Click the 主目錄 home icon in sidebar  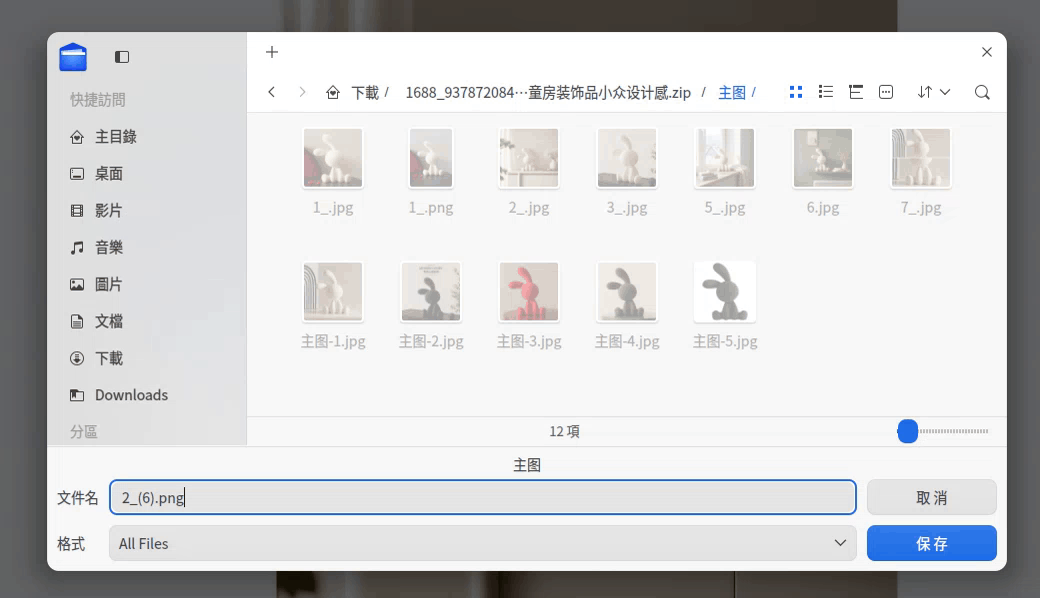coord(77,137)
